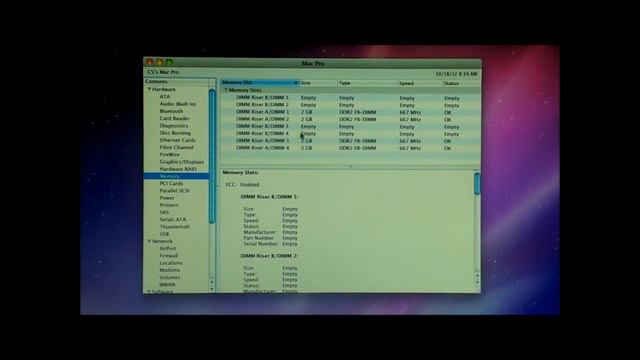Click CS's Mac Pro label

[x=163, y=72]
